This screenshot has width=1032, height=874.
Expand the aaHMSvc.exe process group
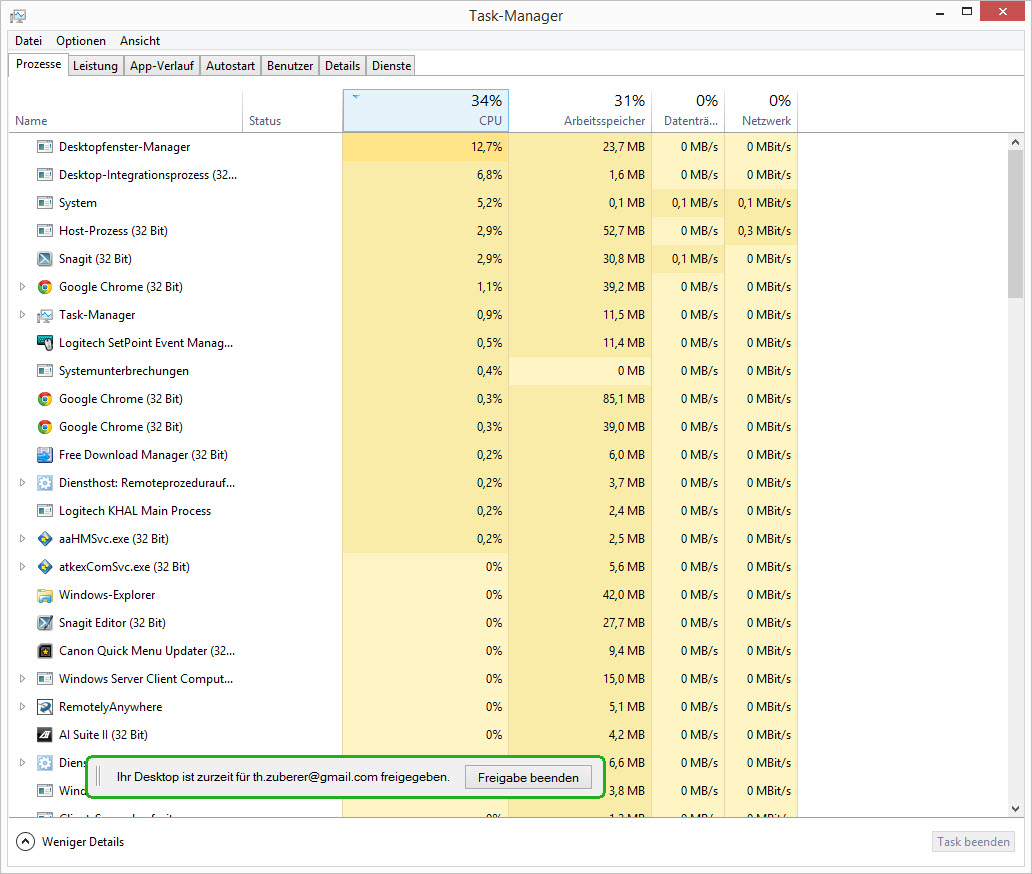(x=22, y=538)
